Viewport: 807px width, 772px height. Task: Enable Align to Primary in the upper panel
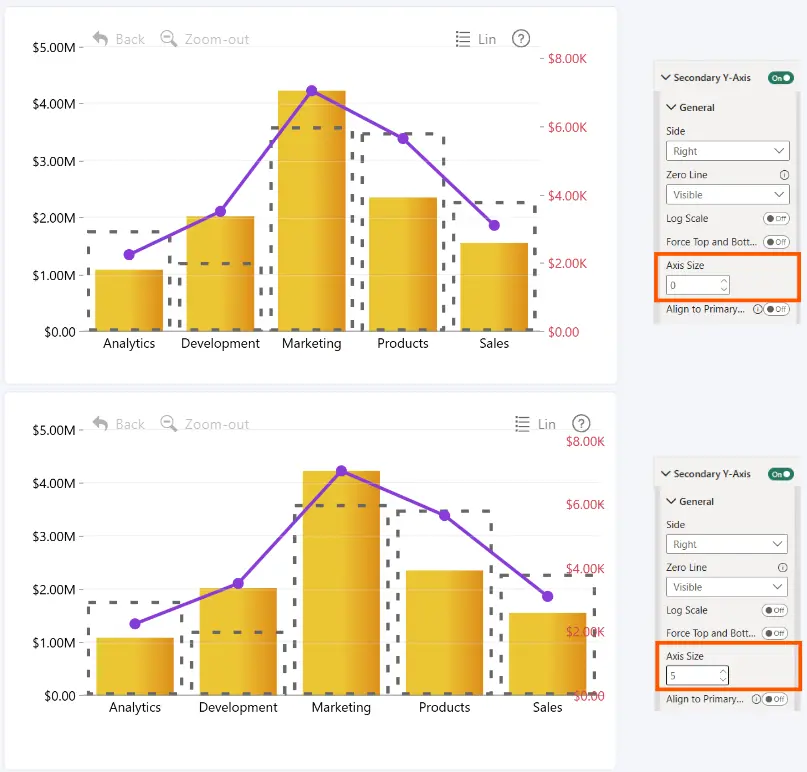point(776,309)
